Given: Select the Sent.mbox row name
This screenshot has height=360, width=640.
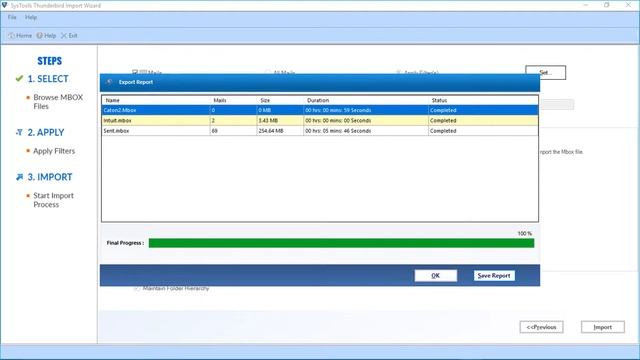Looking at the screenshot, I should coord(116,131).
